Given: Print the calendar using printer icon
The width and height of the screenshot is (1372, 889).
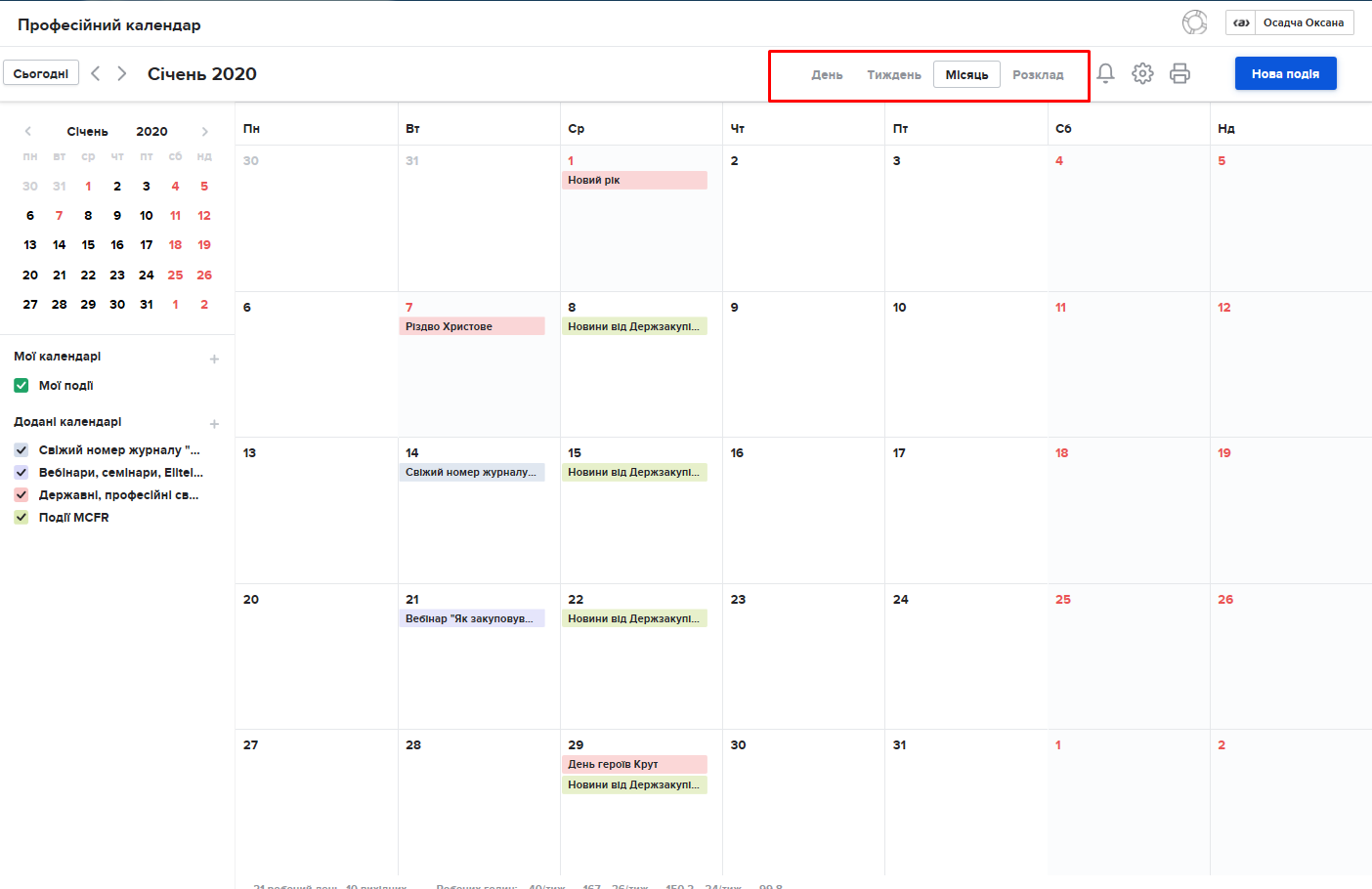Looking at the screenshot, I should 1179,73.
